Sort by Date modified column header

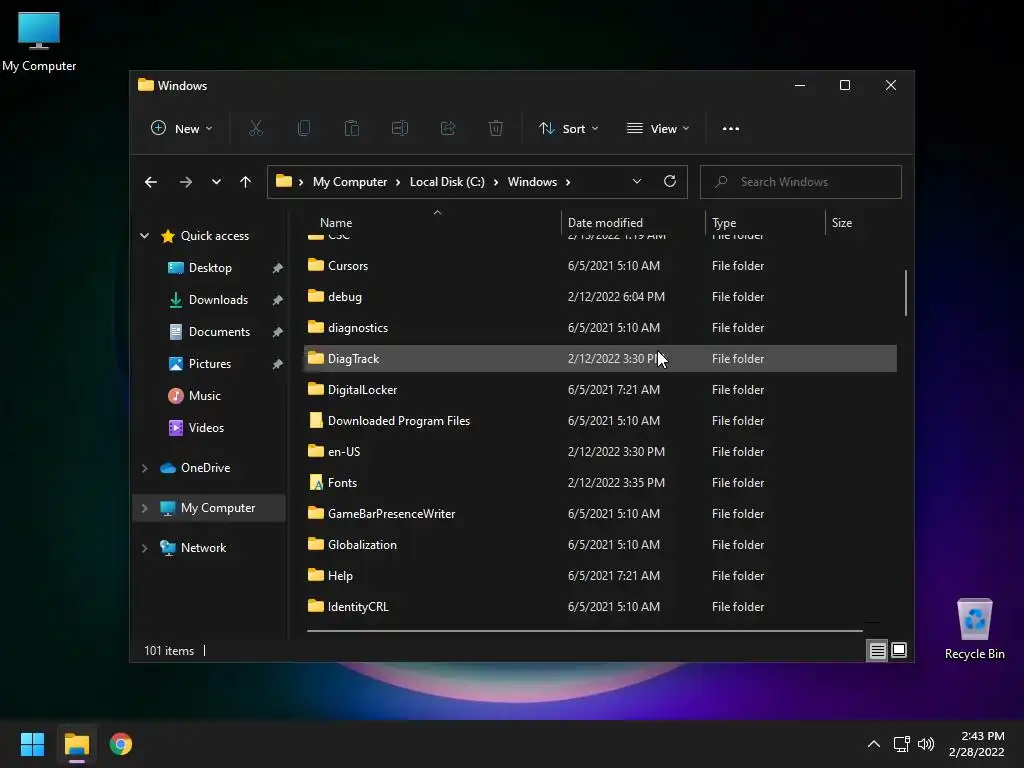605,223
